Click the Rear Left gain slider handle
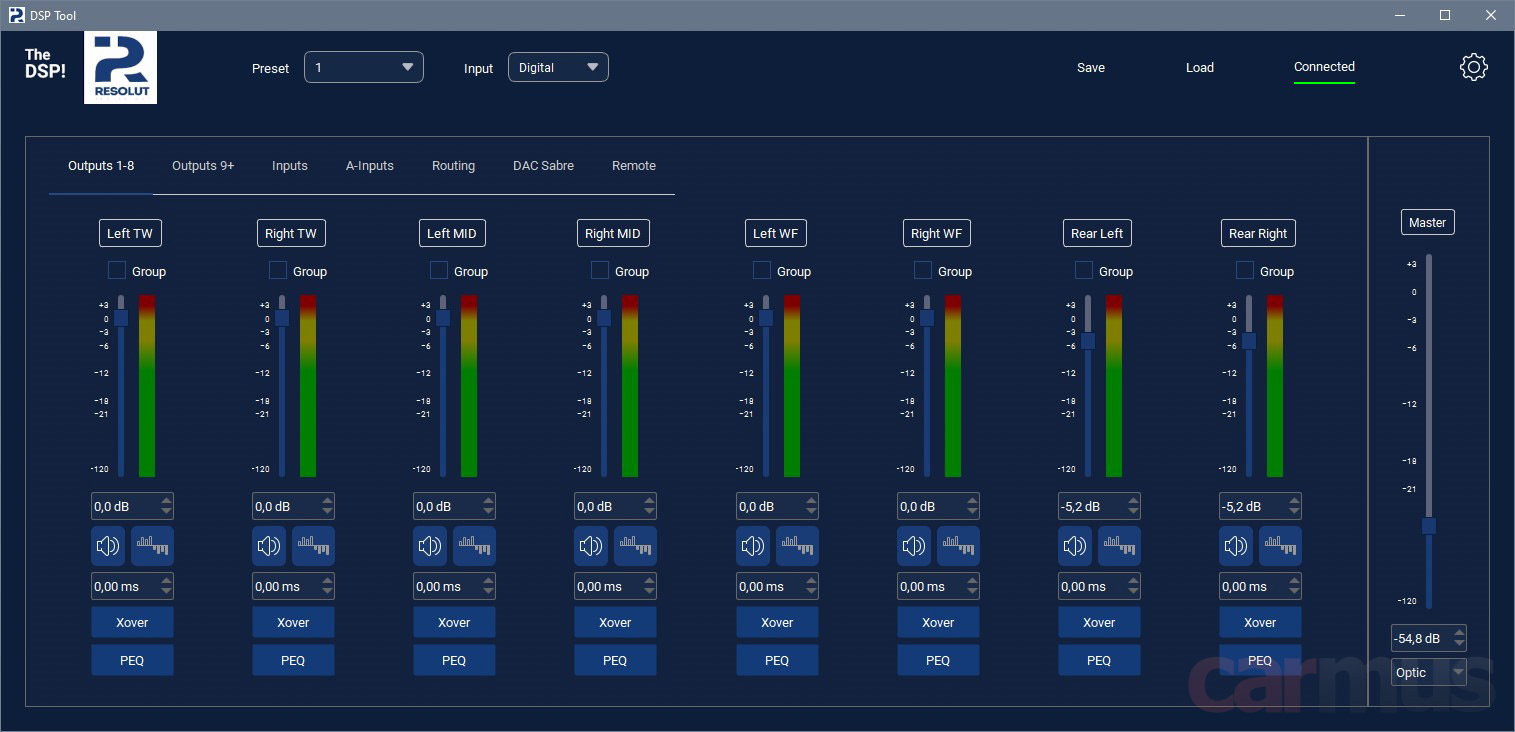The image size is (1515, 732). [x=1088, y=341]
